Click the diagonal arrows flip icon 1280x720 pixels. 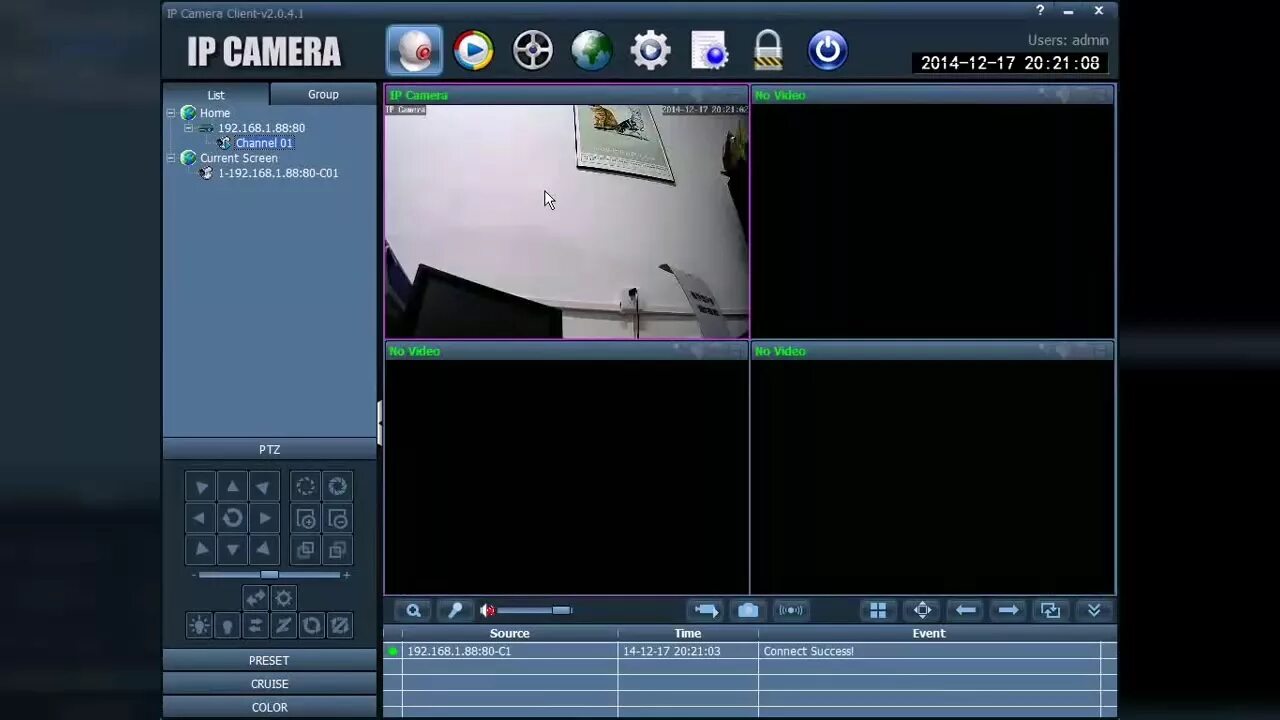255,598
